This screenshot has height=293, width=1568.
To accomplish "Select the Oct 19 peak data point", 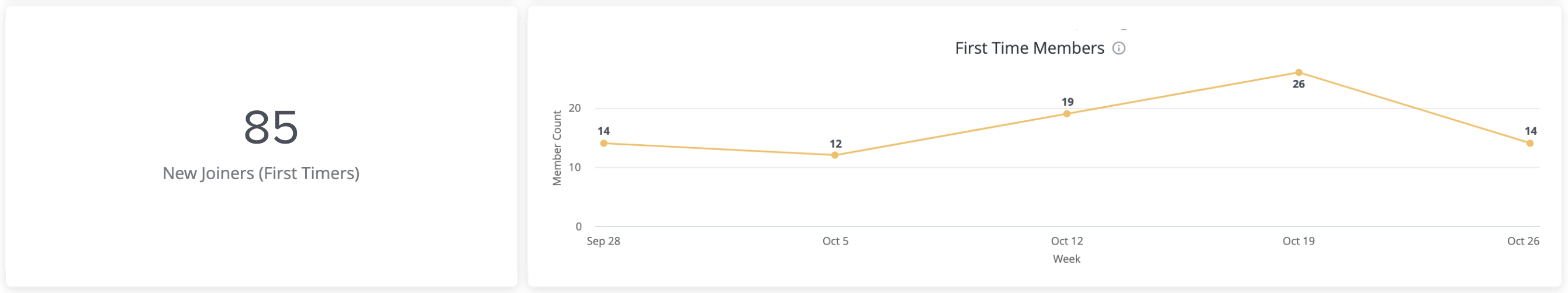I will coord(1299,72).
